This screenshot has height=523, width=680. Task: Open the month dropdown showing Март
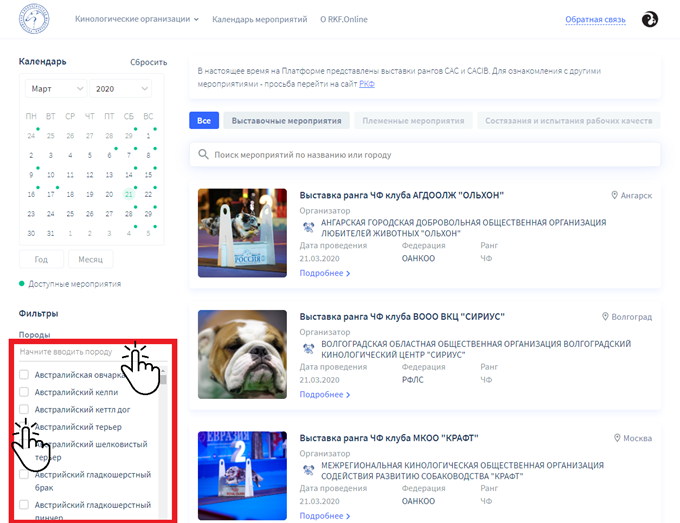tap(54, 89)
